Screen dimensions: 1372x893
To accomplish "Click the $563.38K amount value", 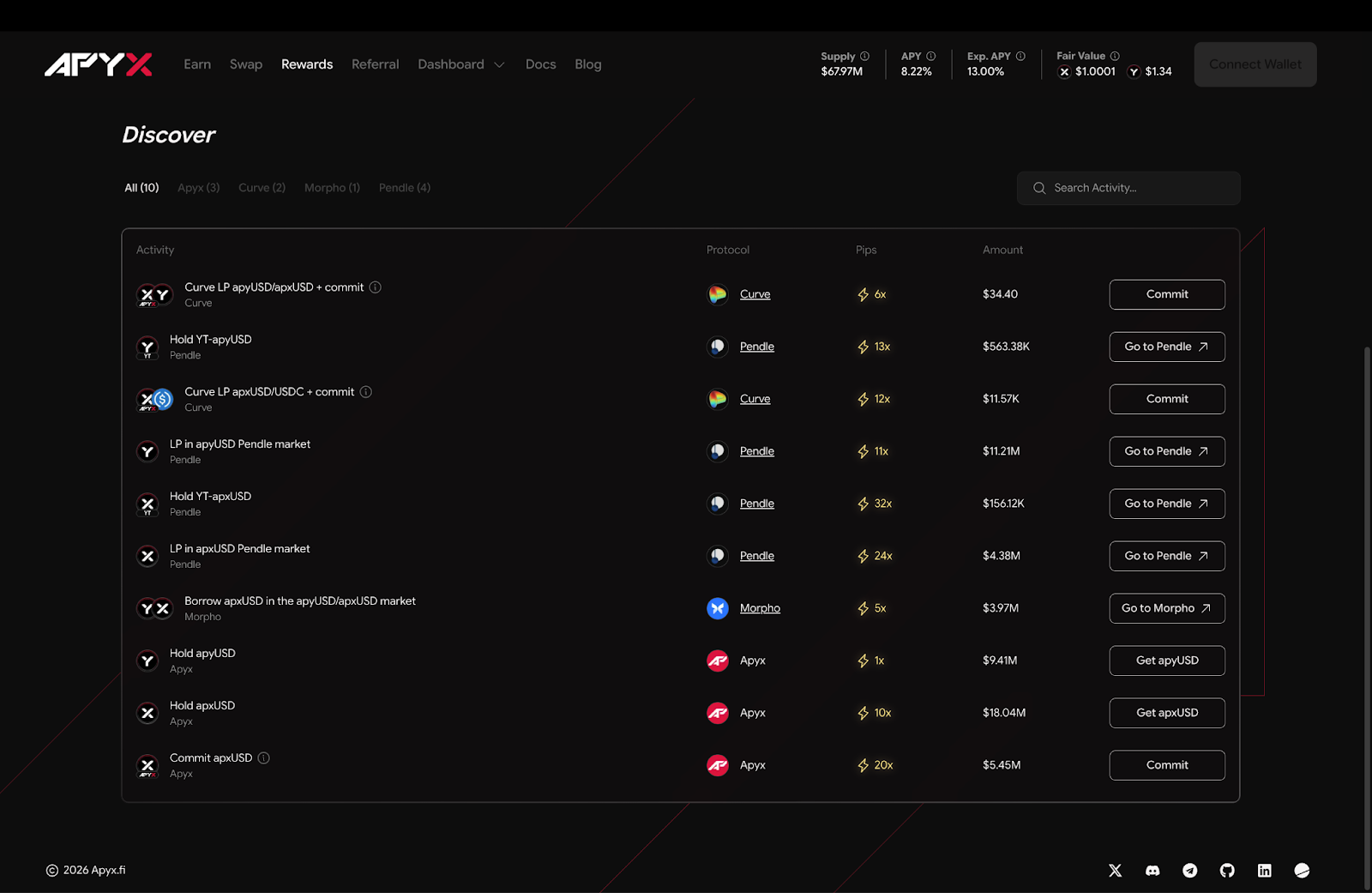I will 1006,347.
